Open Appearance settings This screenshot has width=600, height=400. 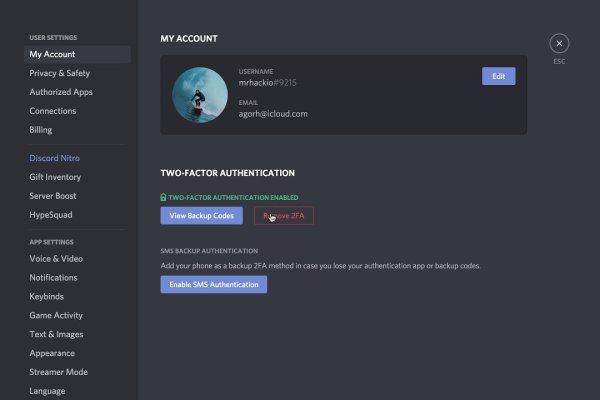click(52, 353)
